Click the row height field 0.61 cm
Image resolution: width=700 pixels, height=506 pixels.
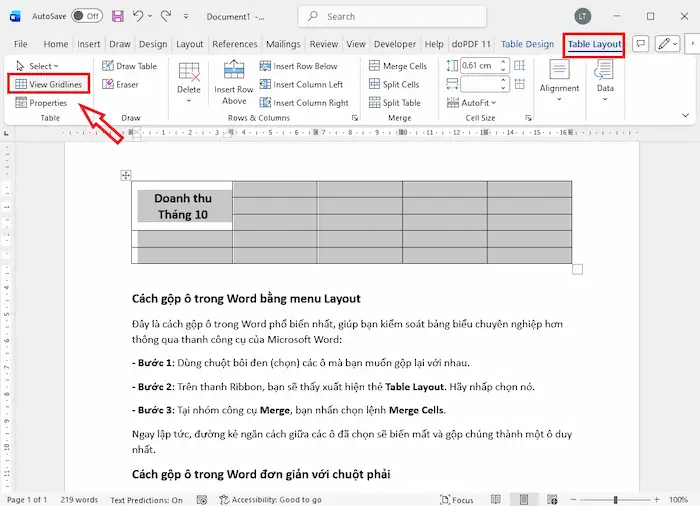(479, 66)
